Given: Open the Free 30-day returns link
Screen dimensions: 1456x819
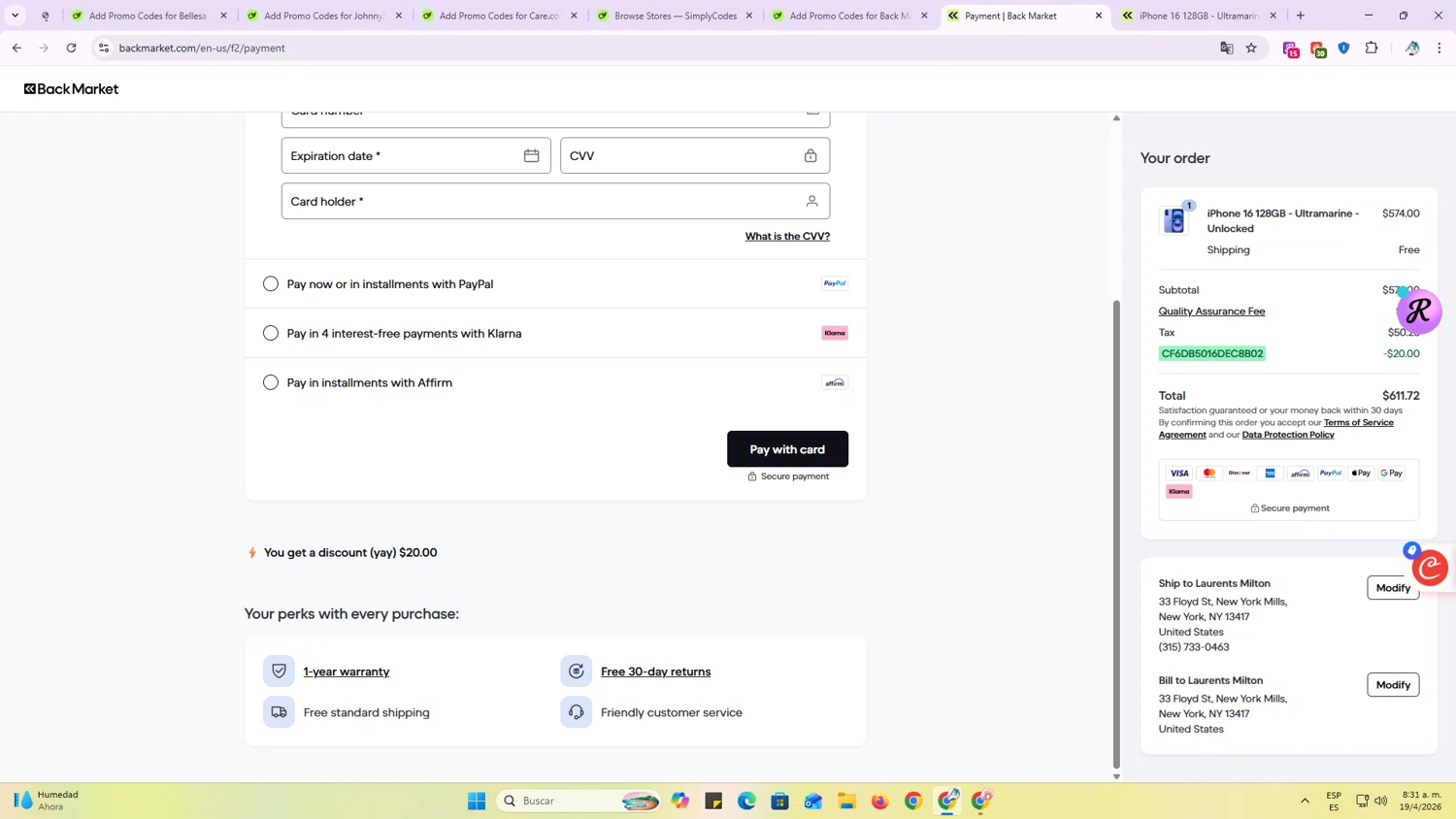Looking at the screenshot, I should pos(656,672).
